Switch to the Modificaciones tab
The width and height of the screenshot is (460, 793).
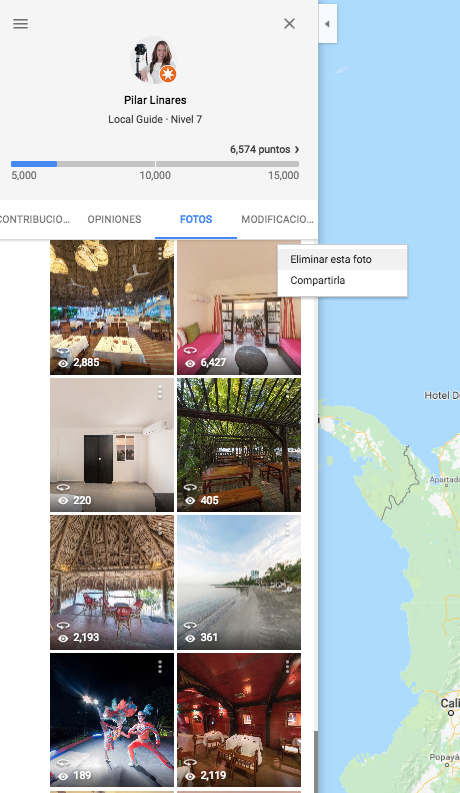tap(277, 219)
